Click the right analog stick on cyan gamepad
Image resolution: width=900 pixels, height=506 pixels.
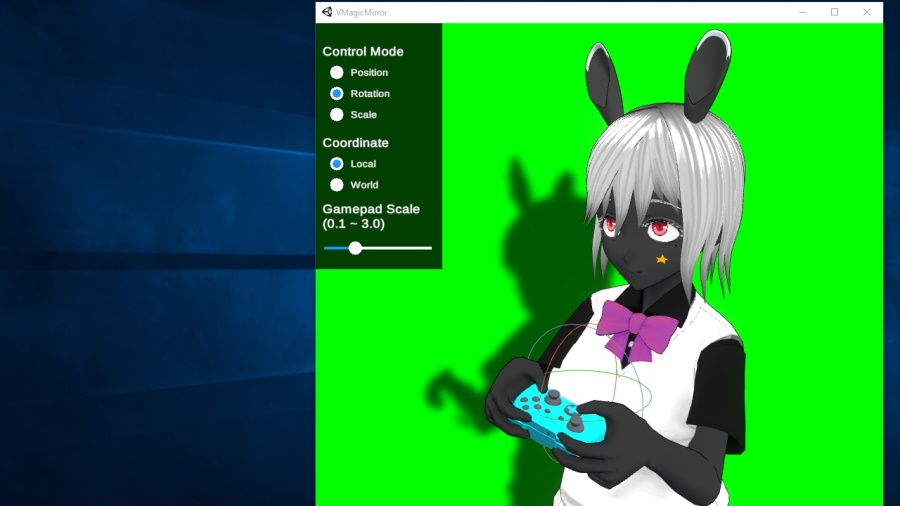point(576,423)
